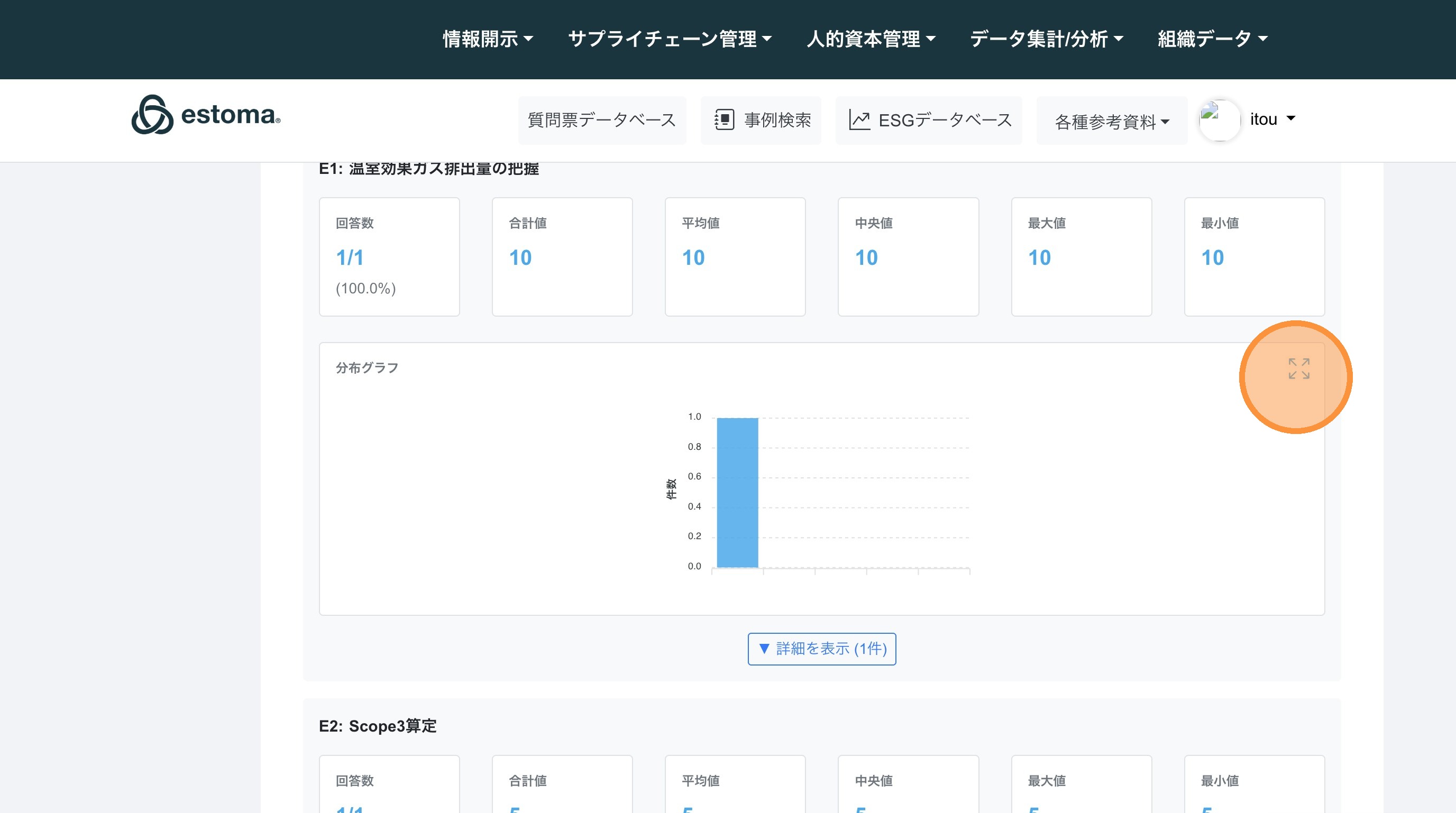Viewport: 1456px width, 813px height.
Task: Expand 詳細を表示 (1件) details
Action: coord(821,649)
